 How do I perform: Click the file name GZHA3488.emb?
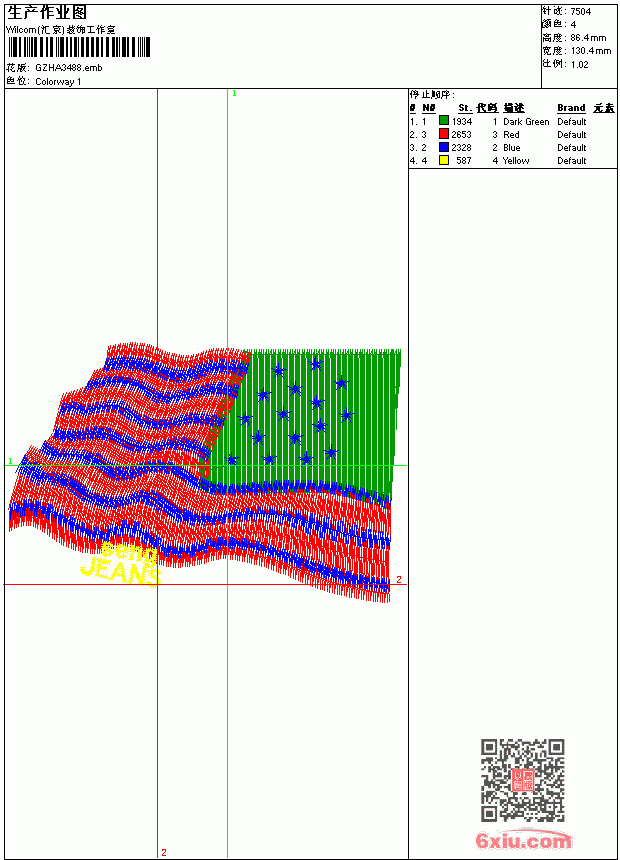pyautogui.click(x=69, y=68)
